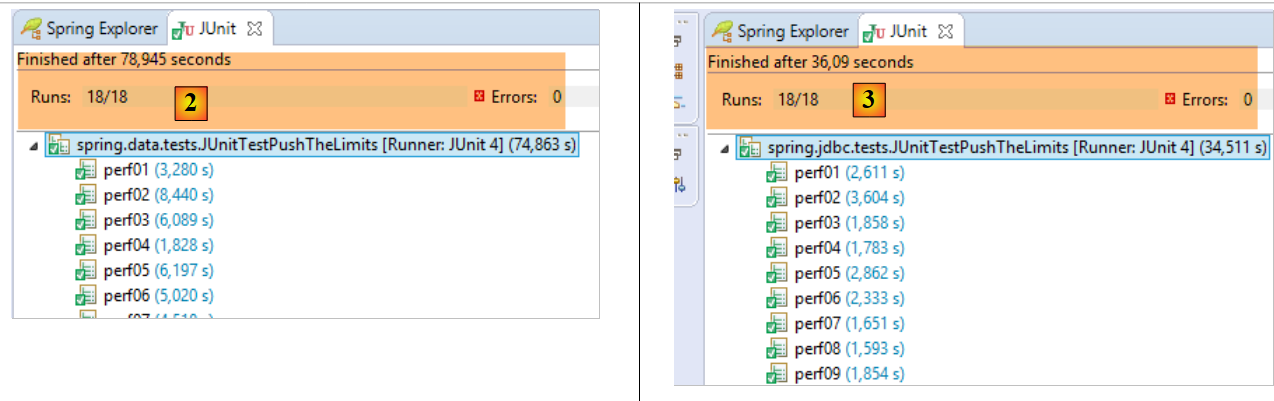The width and height of the screenshot is (1274, 401).
Task: Click test icon of perf07 (1,651 s)
Action: [x=776, y=323]
